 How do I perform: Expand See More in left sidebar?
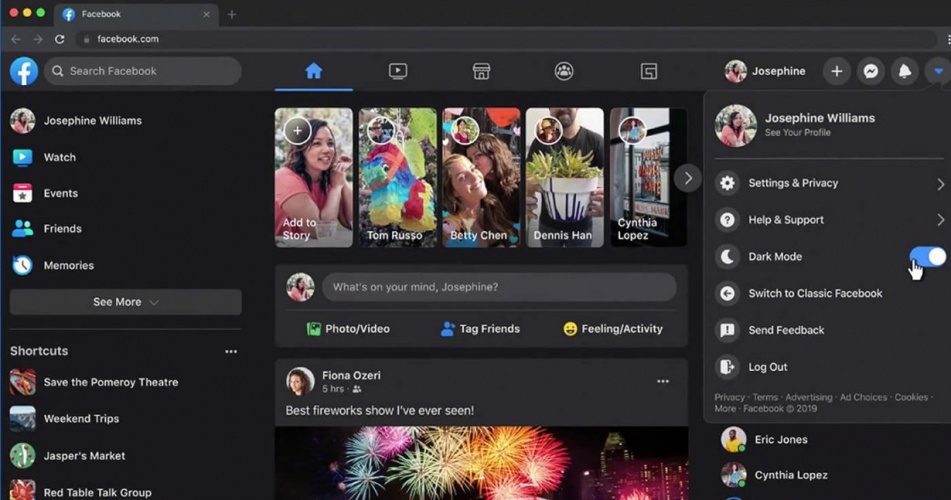[126, 302]
